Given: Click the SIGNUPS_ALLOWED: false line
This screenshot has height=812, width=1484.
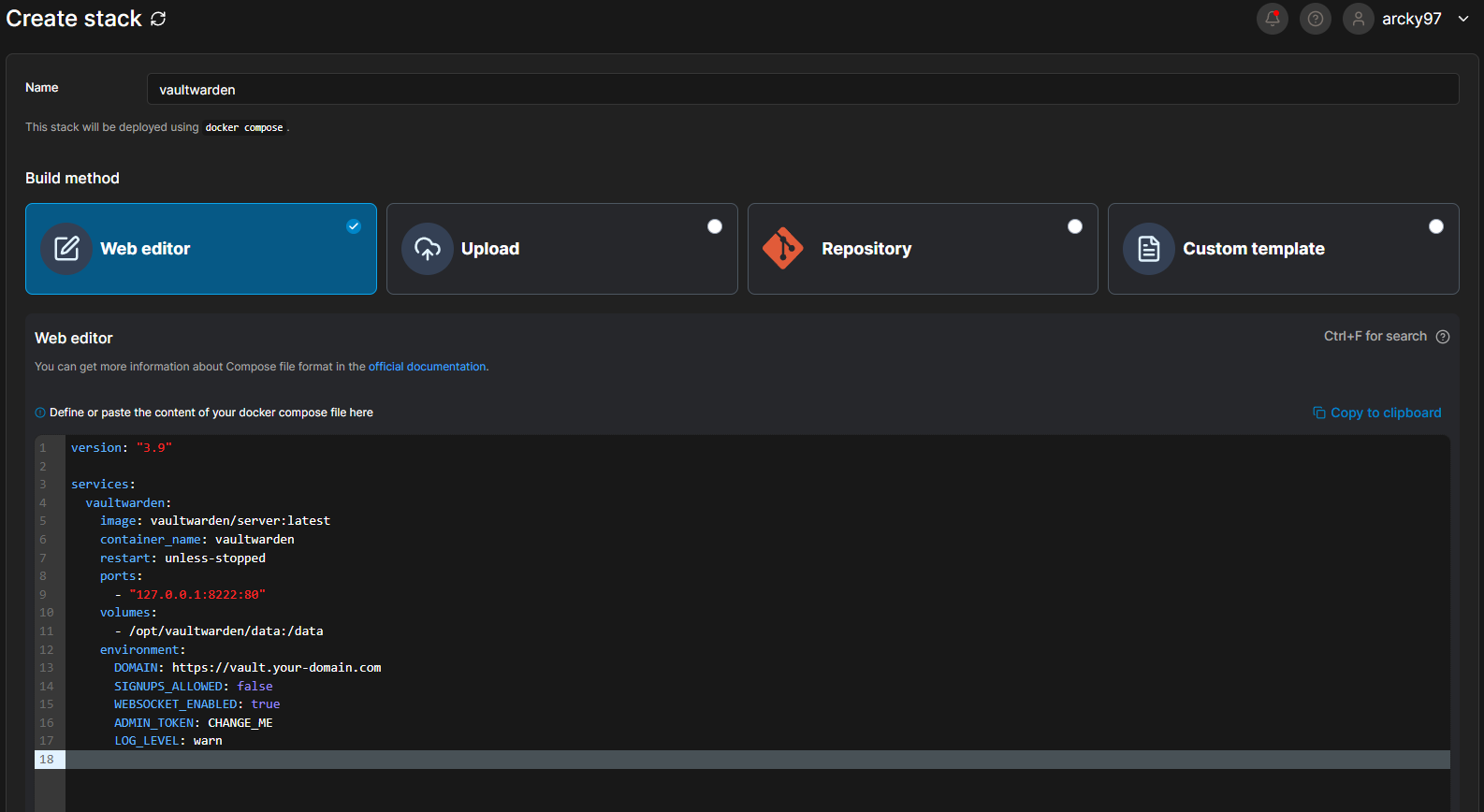Looking at the screenshot, I should pyautogui.click(x=194, y=687).
